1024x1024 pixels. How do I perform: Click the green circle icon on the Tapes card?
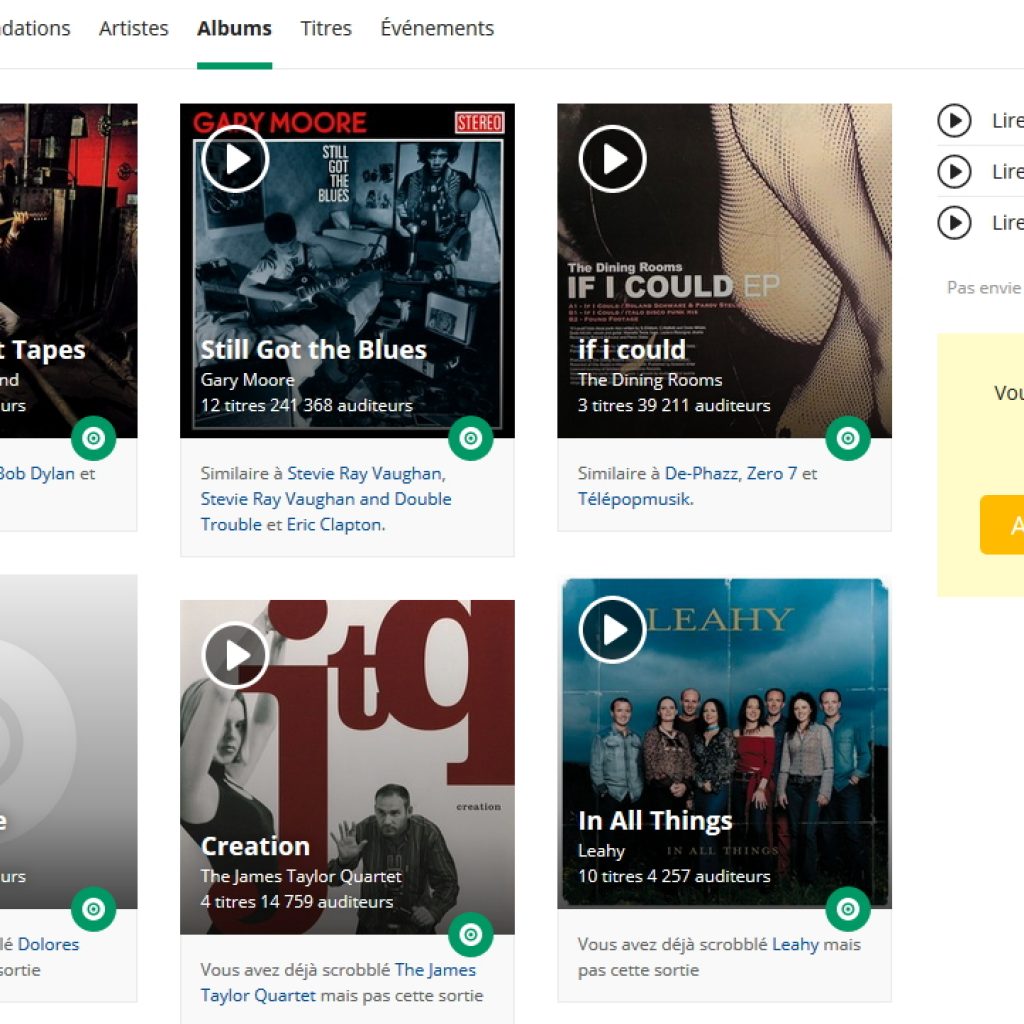tap(93, 438)
